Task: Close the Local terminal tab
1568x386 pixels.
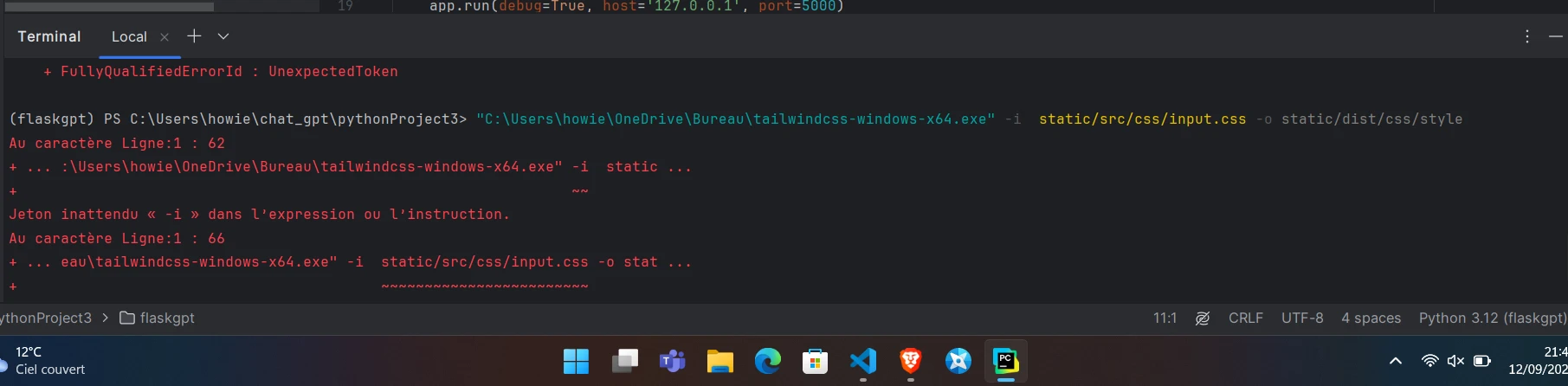Action: 165,36
